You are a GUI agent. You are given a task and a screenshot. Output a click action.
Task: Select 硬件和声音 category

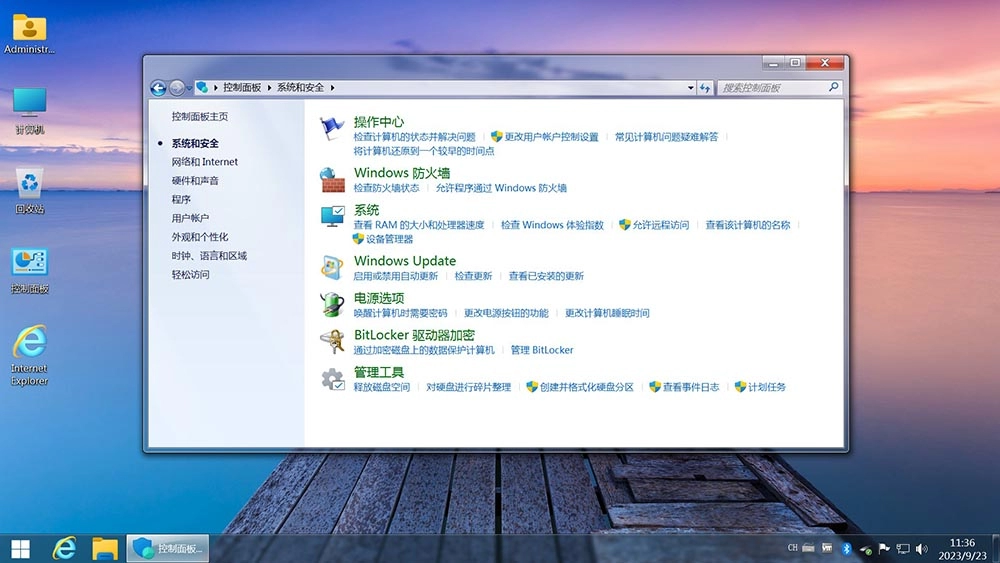pyautogui.click(x=195, y=180)
